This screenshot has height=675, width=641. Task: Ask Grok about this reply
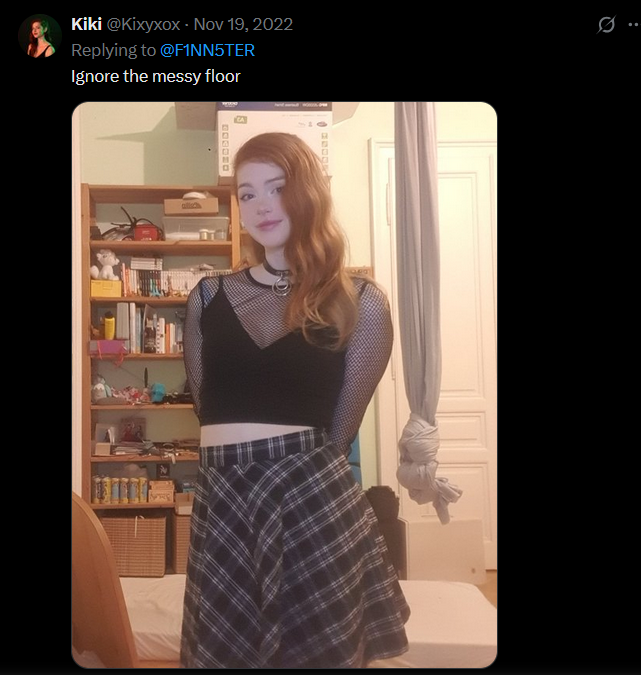(606, 25)
